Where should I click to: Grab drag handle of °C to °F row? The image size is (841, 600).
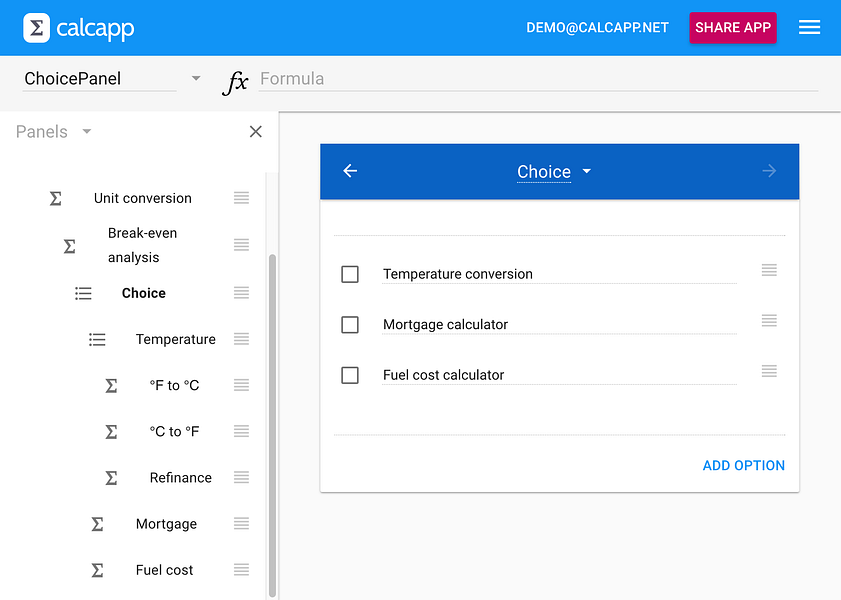[241, 431]
